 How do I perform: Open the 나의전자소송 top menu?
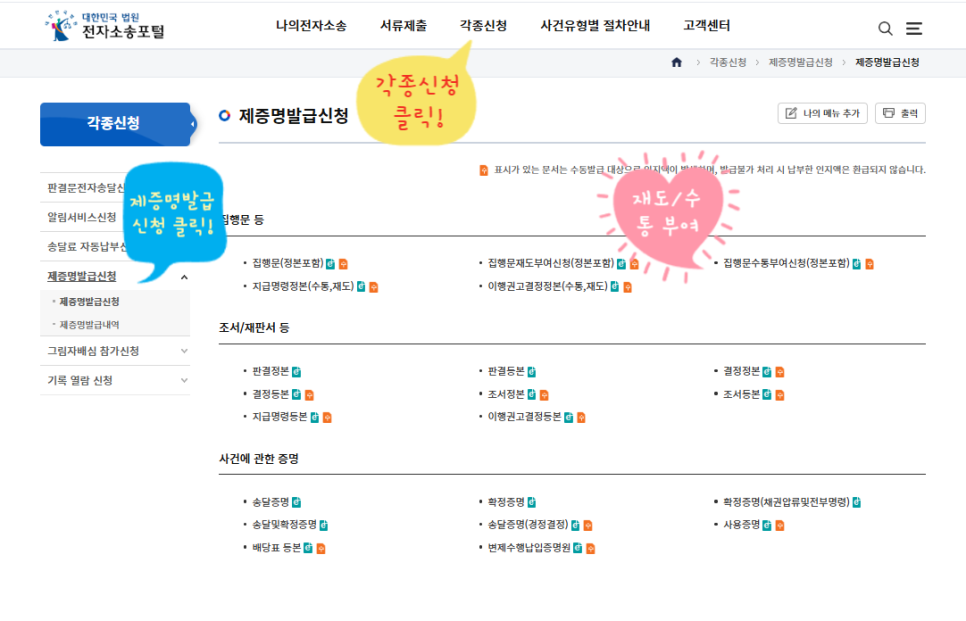[x=311, y=26]
